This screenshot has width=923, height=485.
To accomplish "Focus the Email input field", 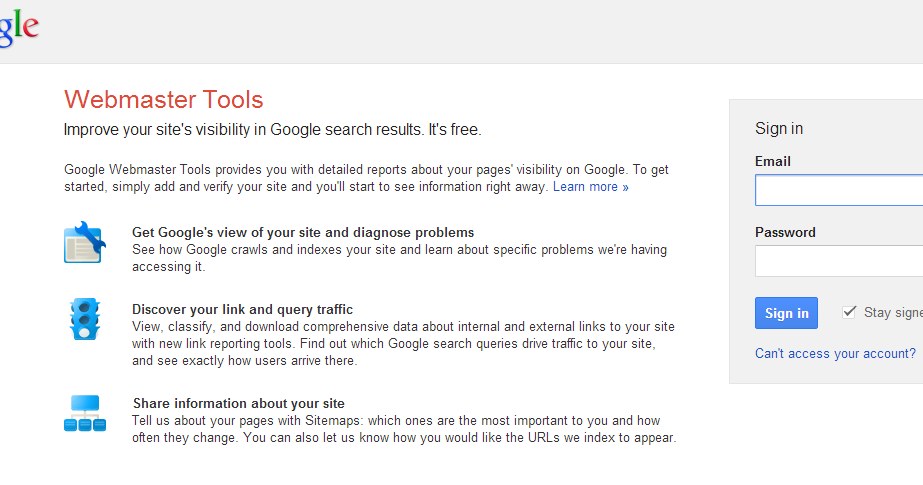I will (839, 190).
